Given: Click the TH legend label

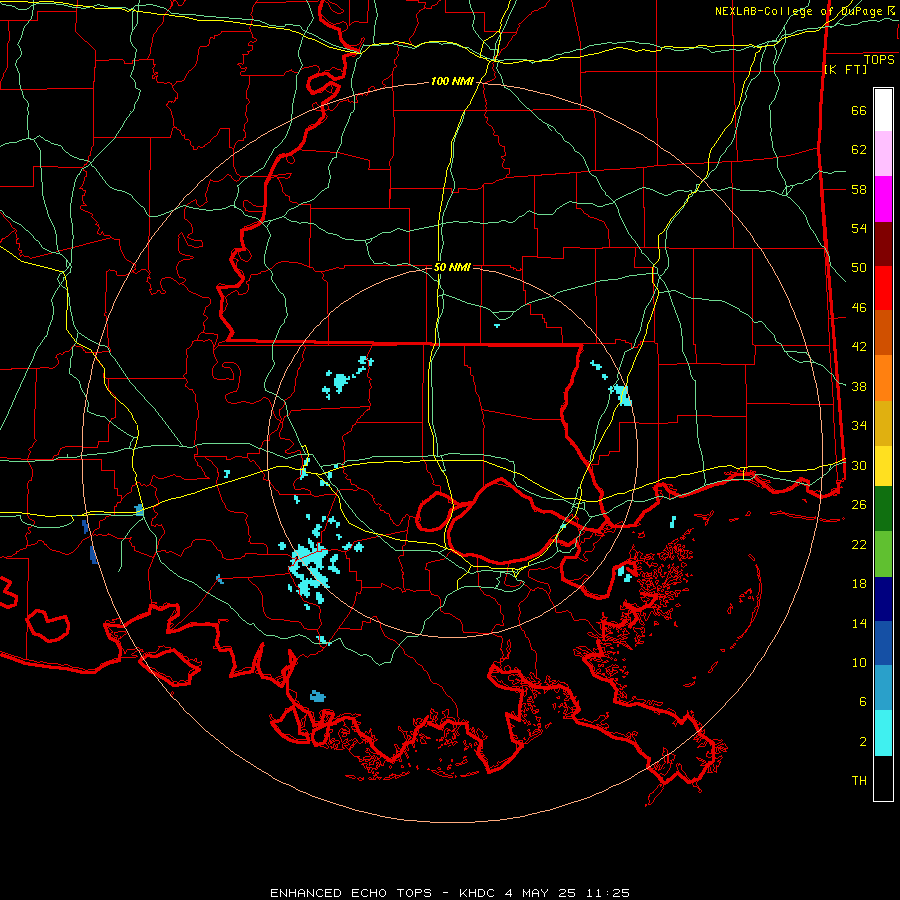Looking at the screenshot, I should point(859,780).
